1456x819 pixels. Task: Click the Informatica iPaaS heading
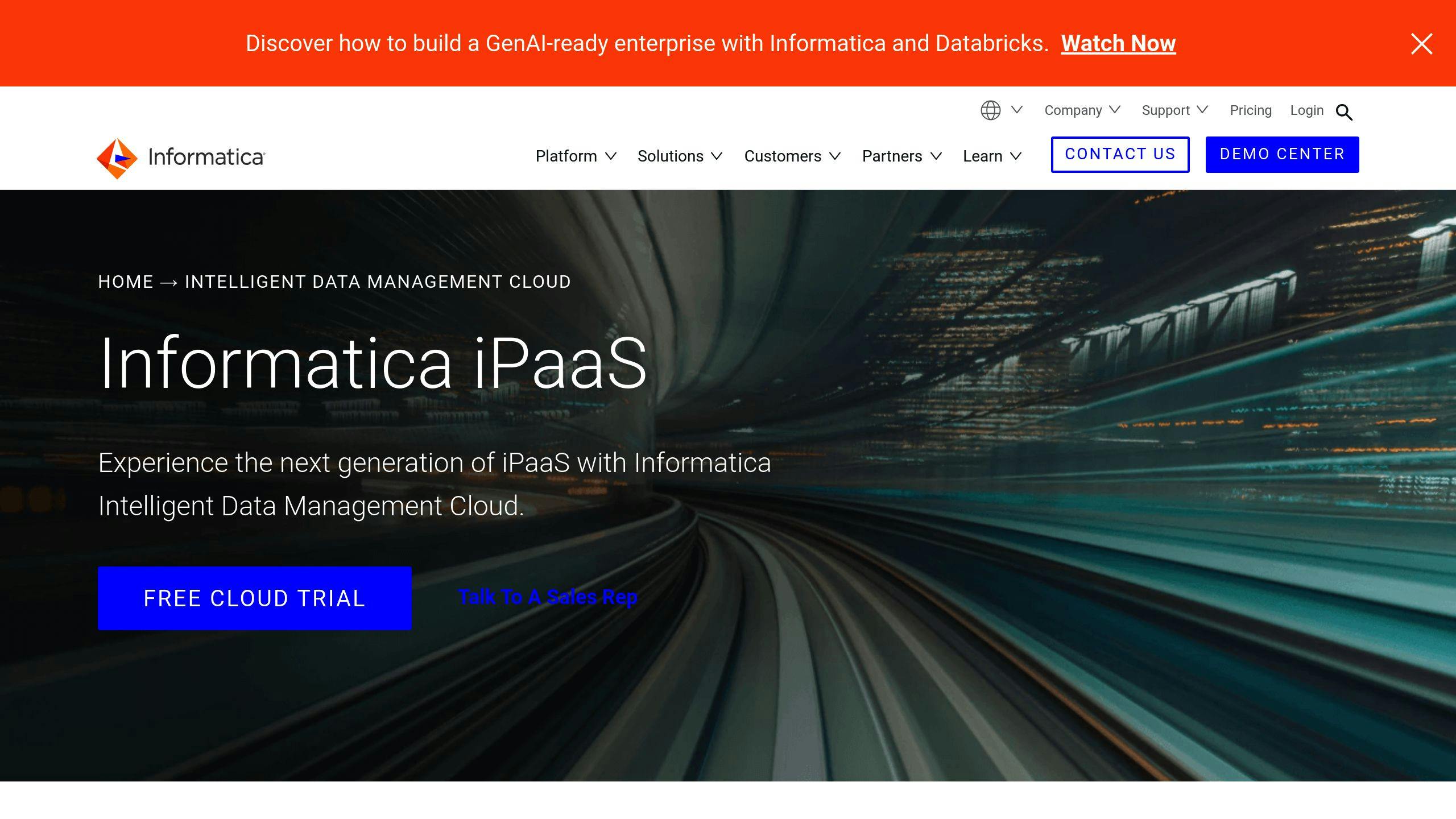click(373, 363)
